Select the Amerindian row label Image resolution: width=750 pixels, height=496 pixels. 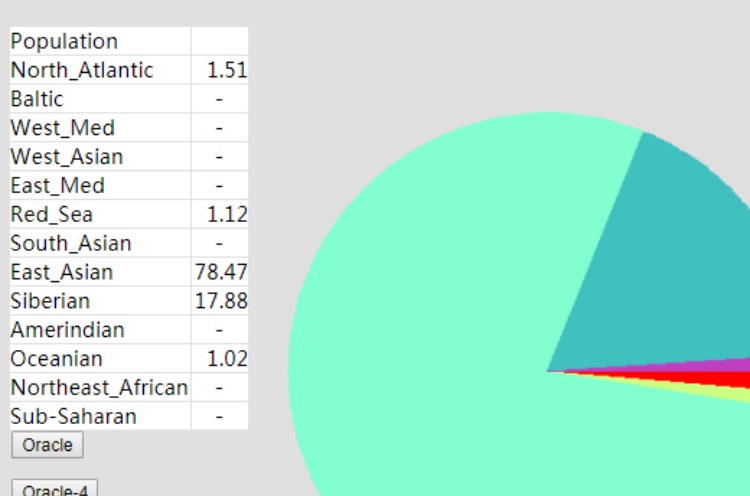tap(100, 330)
